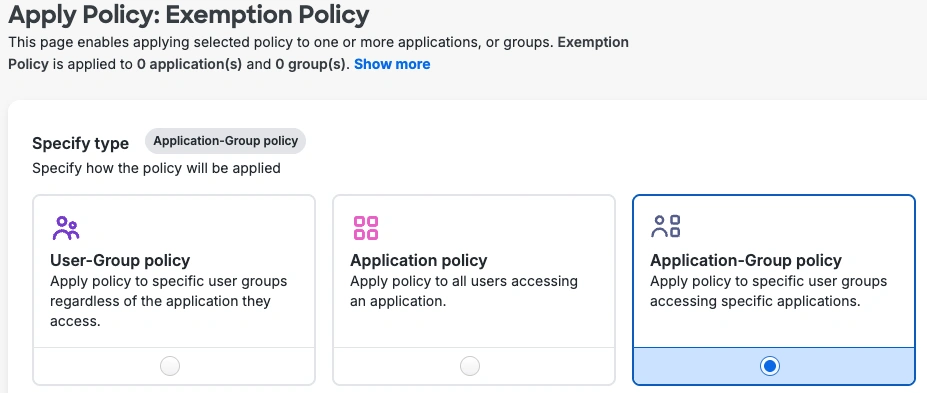The image size is (927, 393).
Task: Click the Apply Policy: Exemption Policy heading
Action: point(189,14)
